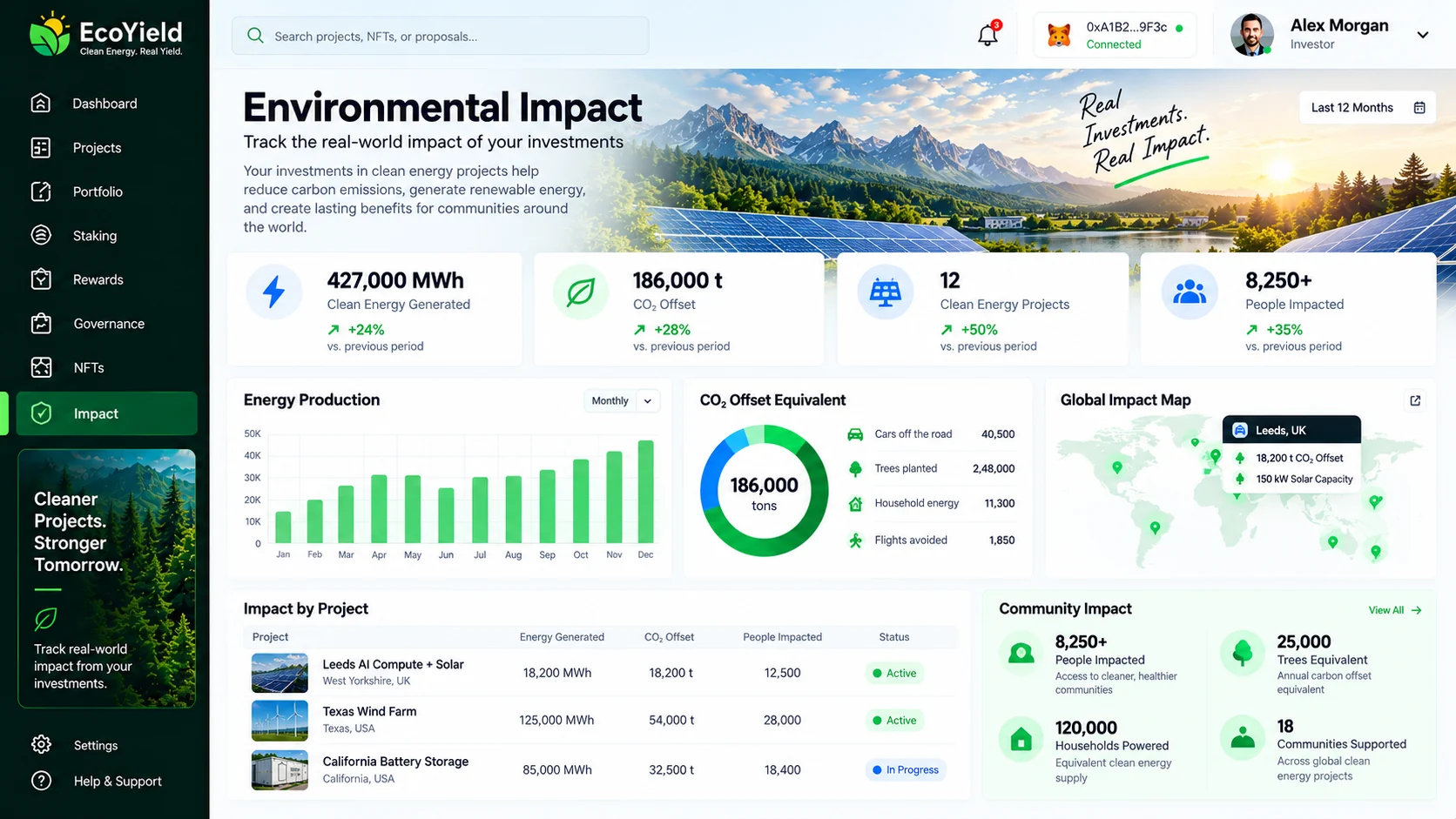Click the December bar in Energy Production chart
1456x819 pixels.
[645, 492]
